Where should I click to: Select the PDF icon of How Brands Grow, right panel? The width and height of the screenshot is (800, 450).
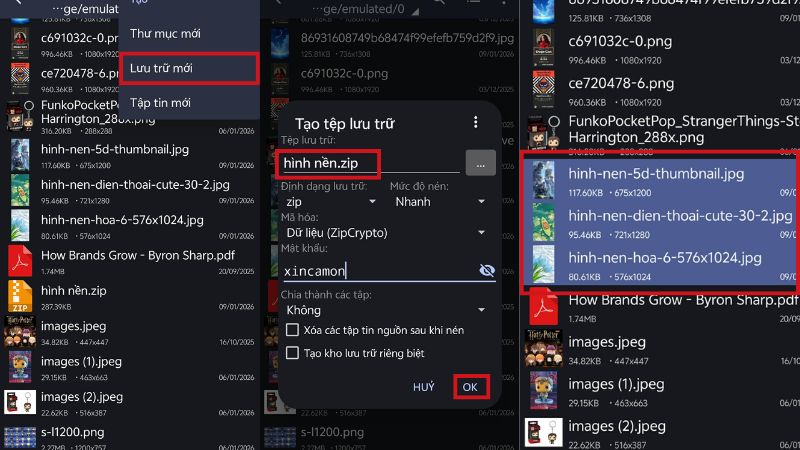pyautogui.click(x=543, y=307)
